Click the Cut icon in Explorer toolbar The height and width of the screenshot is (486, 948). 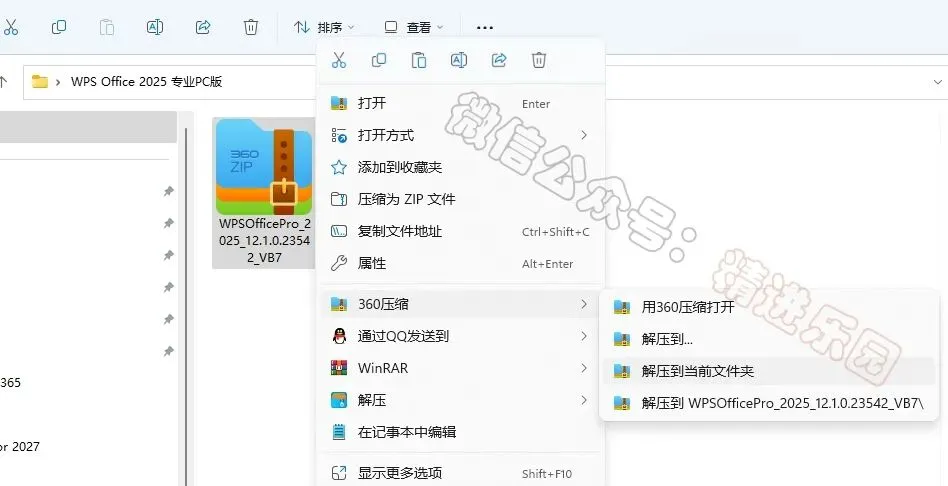click(x=11, y=27)
